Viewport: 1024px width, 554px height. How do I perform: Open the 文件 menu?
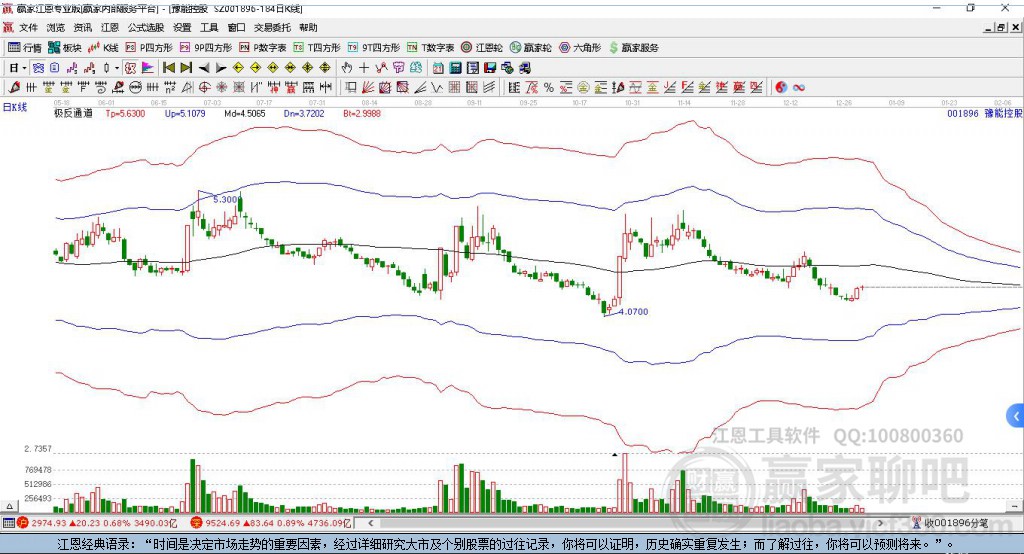(x=28, y=27)
